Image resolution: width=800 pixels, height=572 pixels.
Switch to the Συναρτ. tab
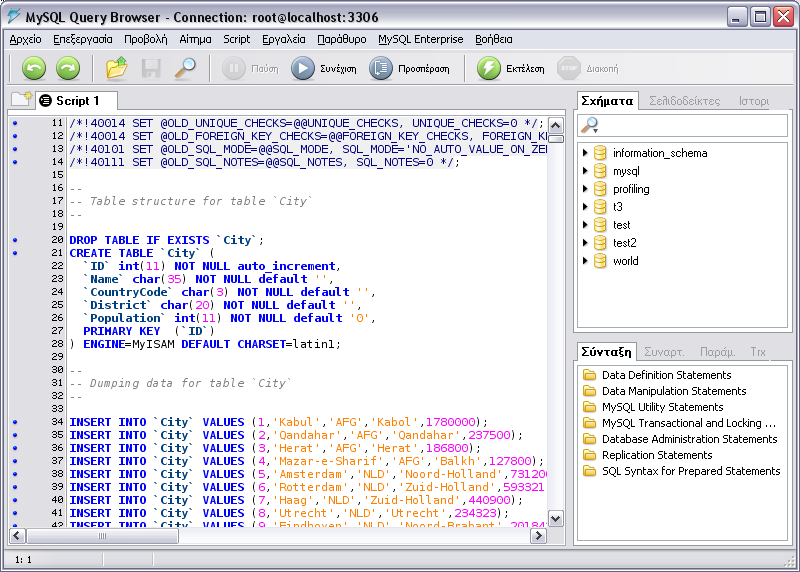pyautogui.click(x=664, y=352)
